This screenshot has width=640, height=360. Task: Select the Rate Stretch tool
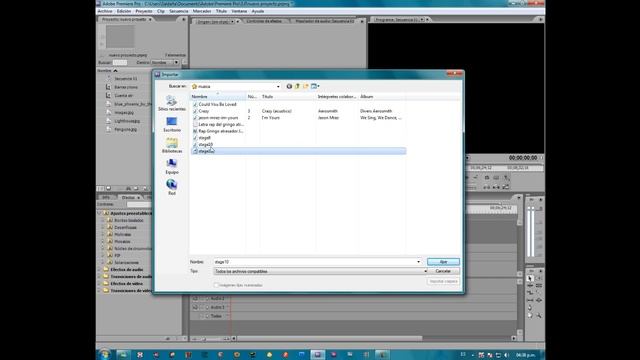[x=530, y=293]
